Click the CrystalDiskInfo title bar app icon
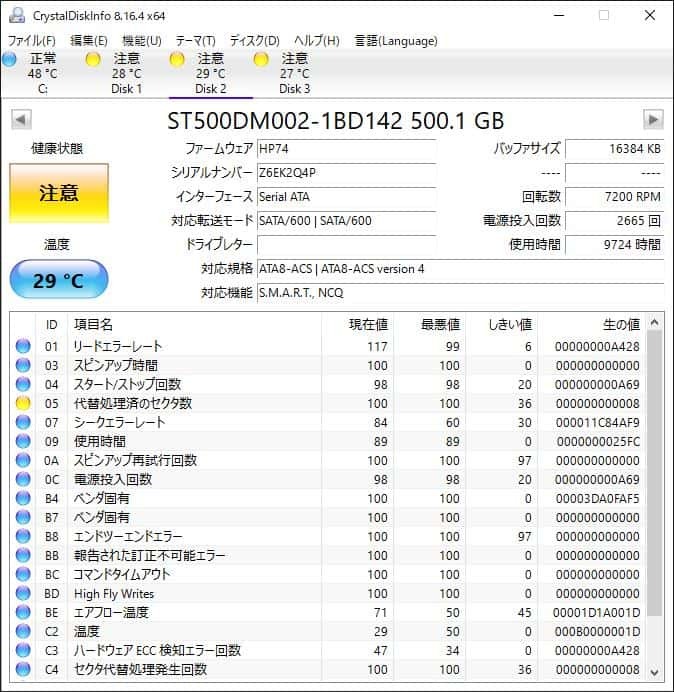674x692 pixels. 17,15
